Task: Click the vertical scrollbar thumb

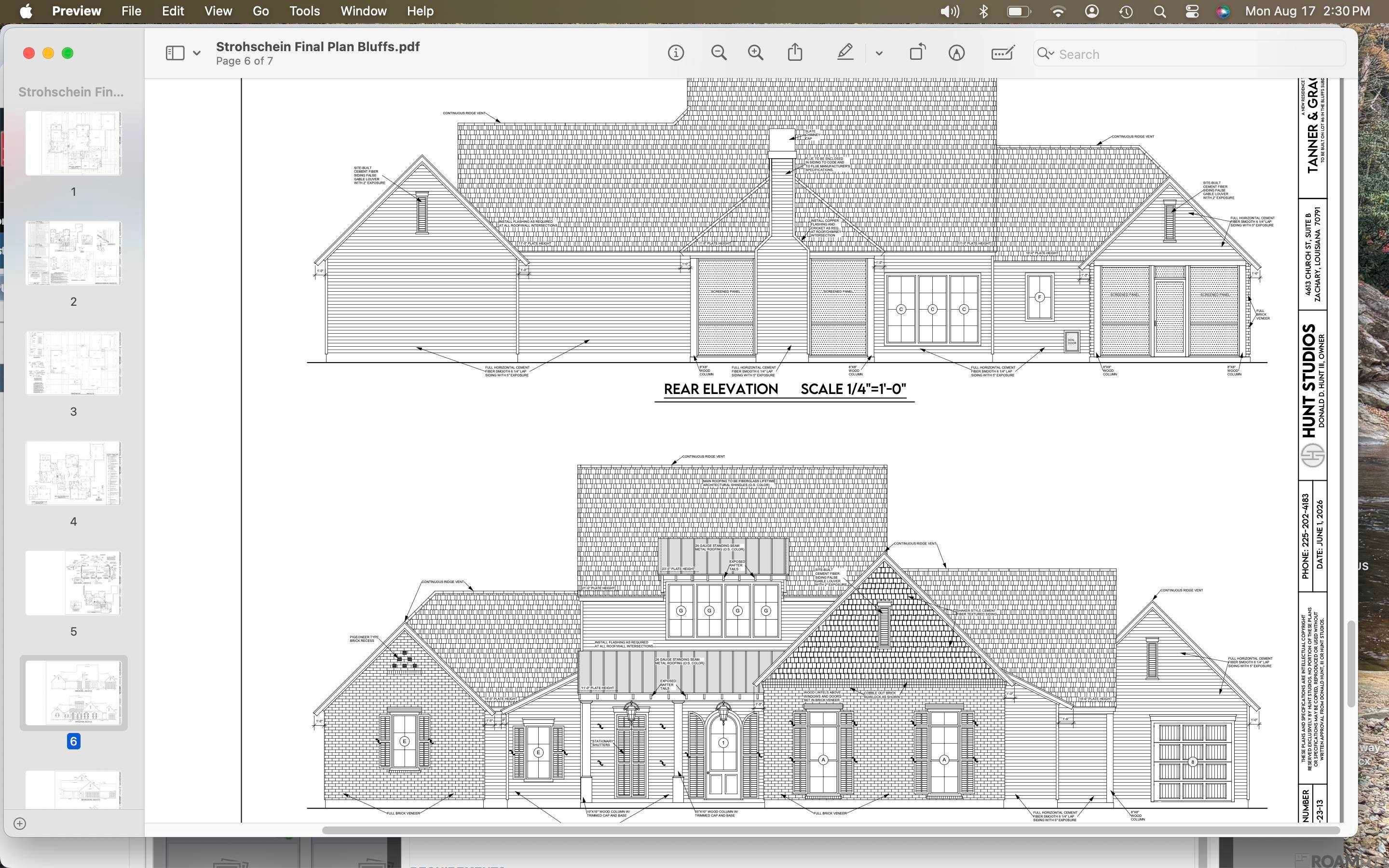Action: tap(1351, 664)
